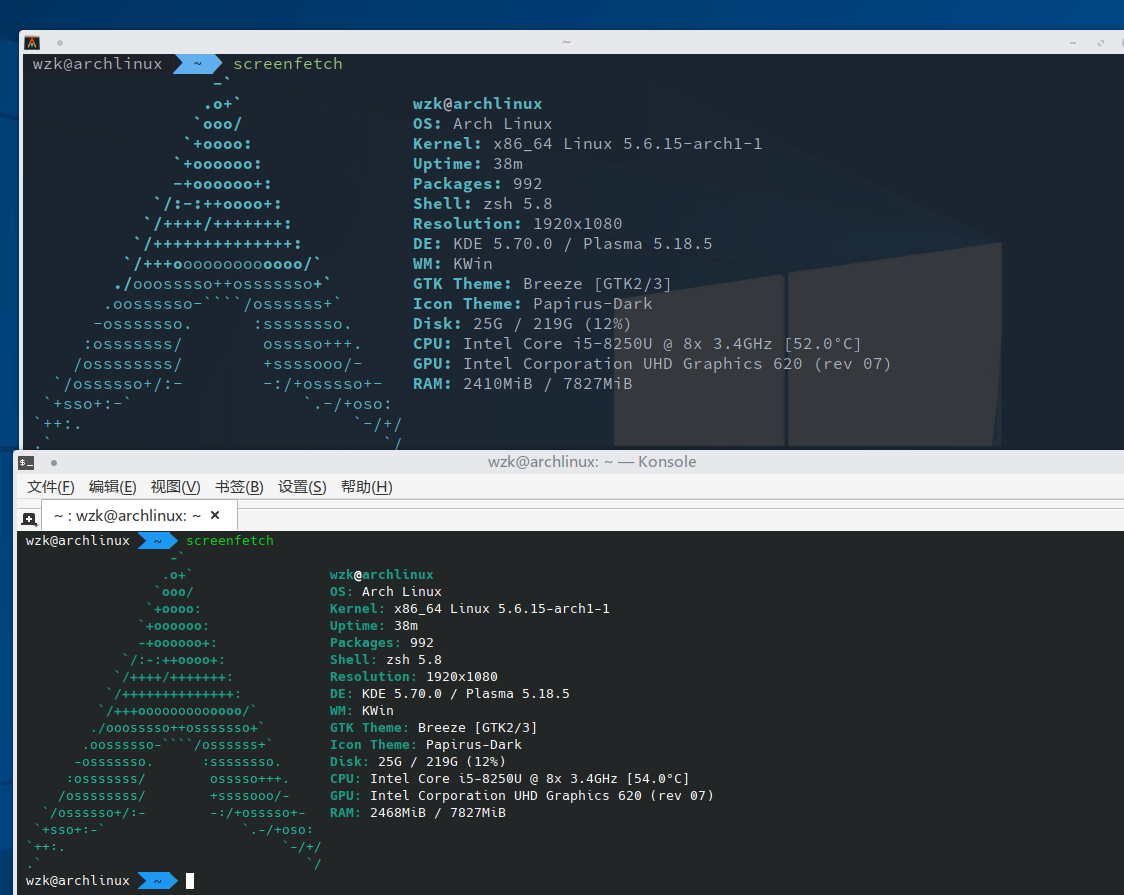This screenshot has width=1124, height=895.
Task: Open the 设置(S) menu in Konsole
Action: coord(303,487)
